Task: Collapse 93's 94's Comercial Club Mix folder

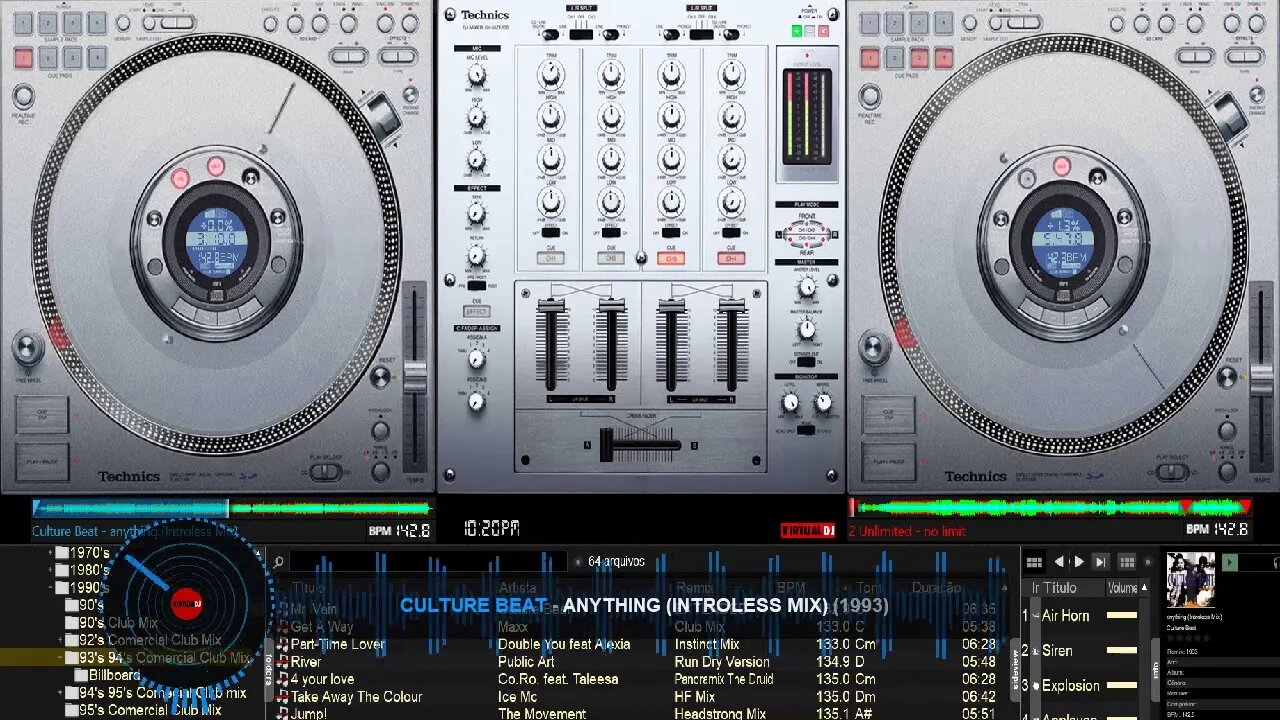Action: pyautogui.click(x=61, y=657)
